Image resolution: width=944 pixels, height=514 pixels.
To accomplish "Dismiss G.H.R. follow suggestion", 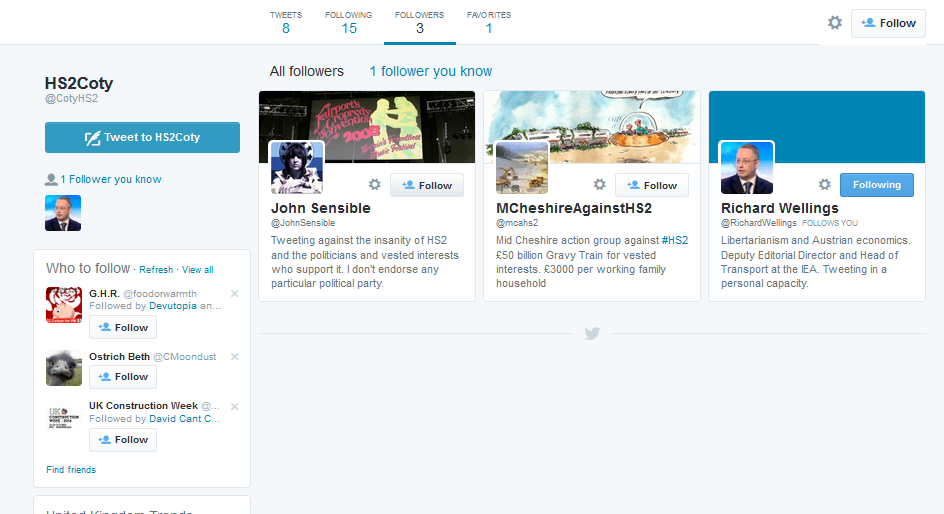I will point(235,294).
